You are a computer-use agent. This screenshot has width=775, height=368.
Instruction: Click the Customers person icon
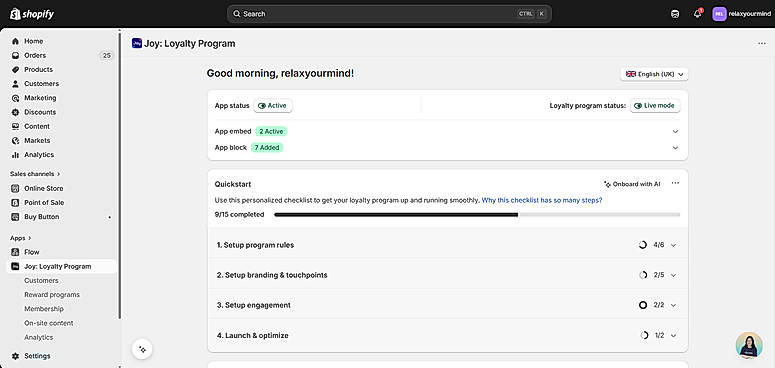point(15,84)
